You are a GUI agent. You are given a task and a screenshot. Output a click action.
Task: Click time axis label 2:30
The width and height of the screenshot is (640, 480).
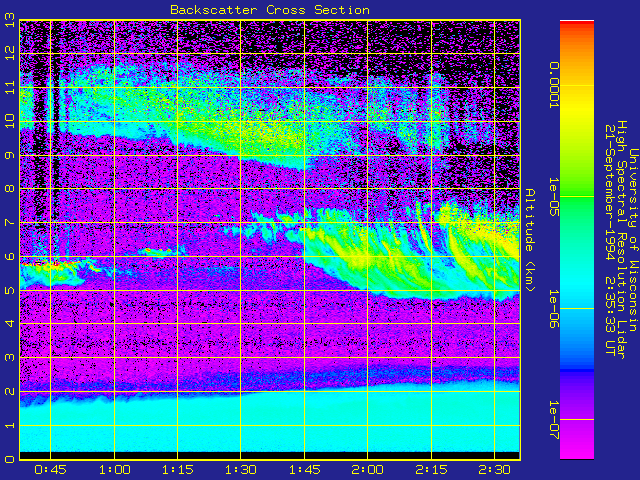494,470
